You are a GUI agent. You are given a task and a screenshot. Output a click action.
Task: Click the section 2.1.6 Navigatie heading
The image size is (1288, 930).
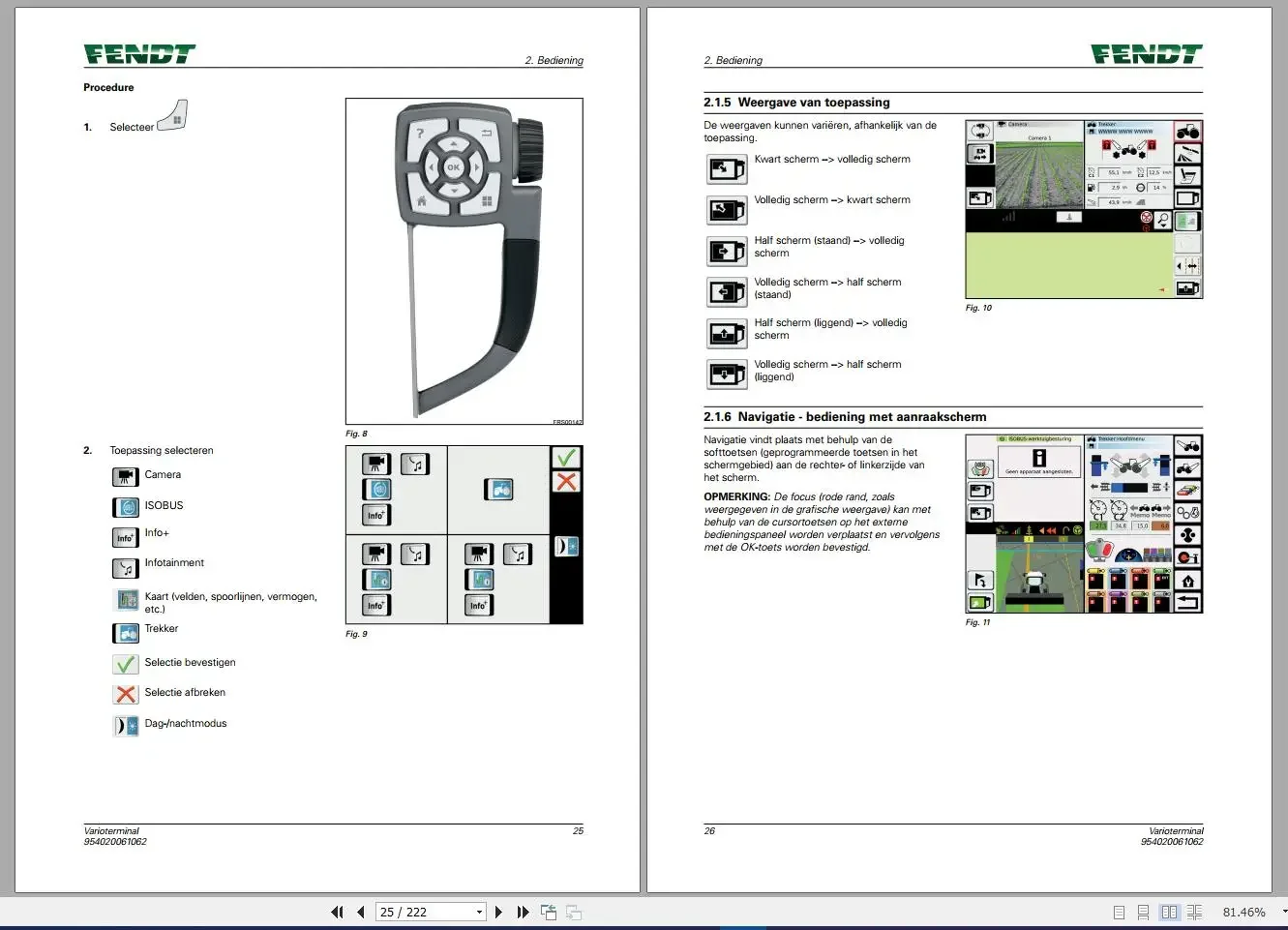click(845, 417)
